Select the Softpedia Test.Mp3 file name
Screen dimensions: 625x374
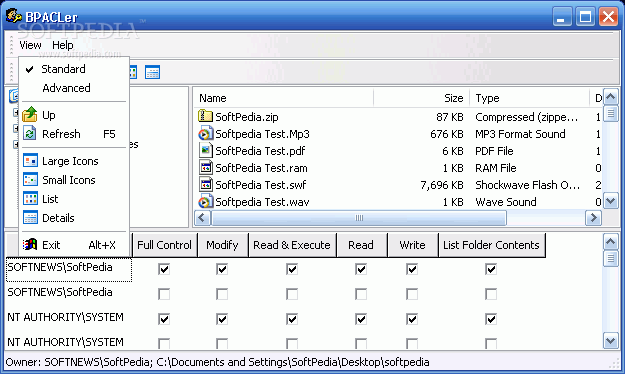click(262, 134)
